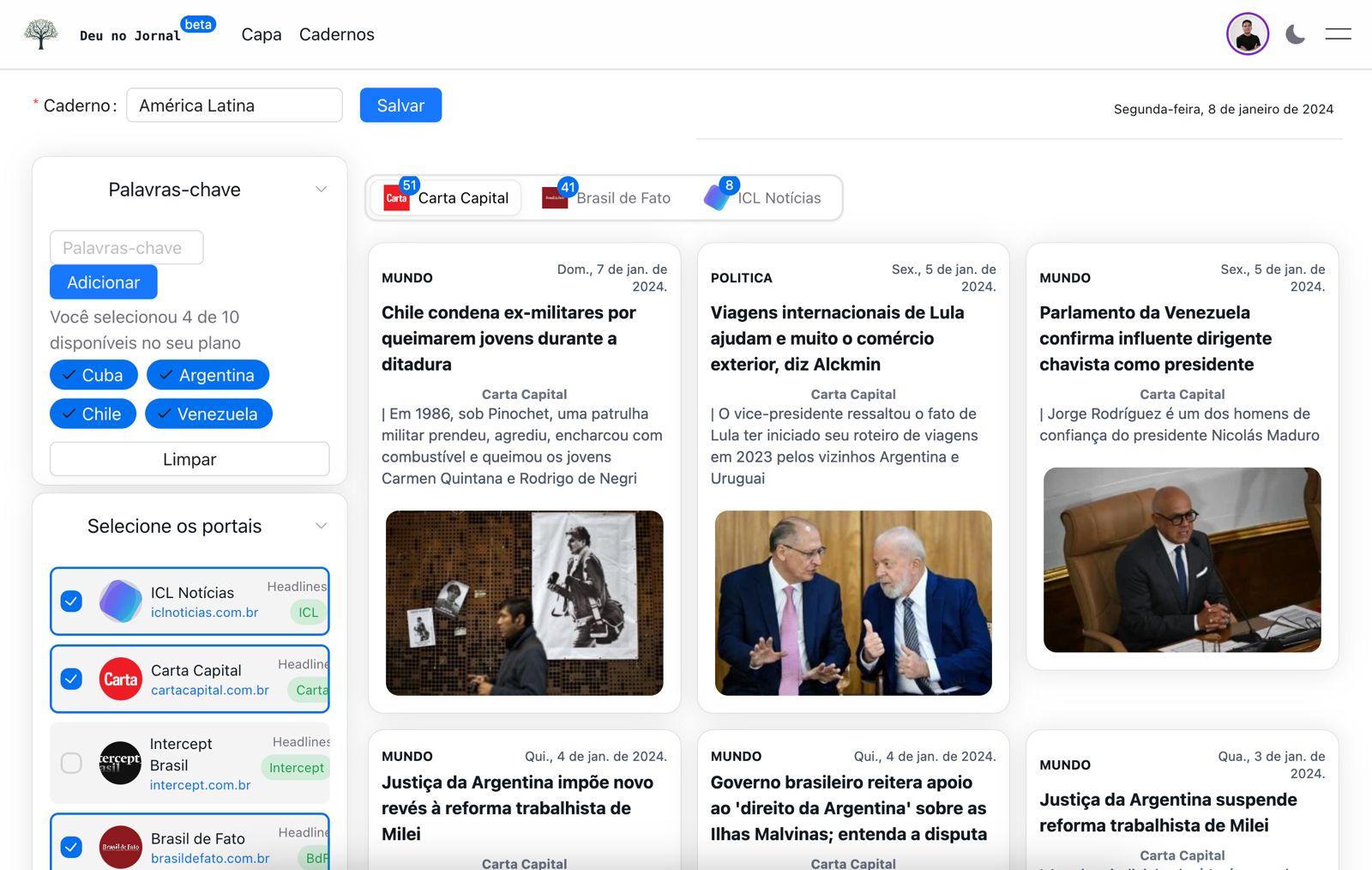The height and width of the screenshot is (870, 1372).
Task: Open the profile avatar
Action: coord(1247,33)
